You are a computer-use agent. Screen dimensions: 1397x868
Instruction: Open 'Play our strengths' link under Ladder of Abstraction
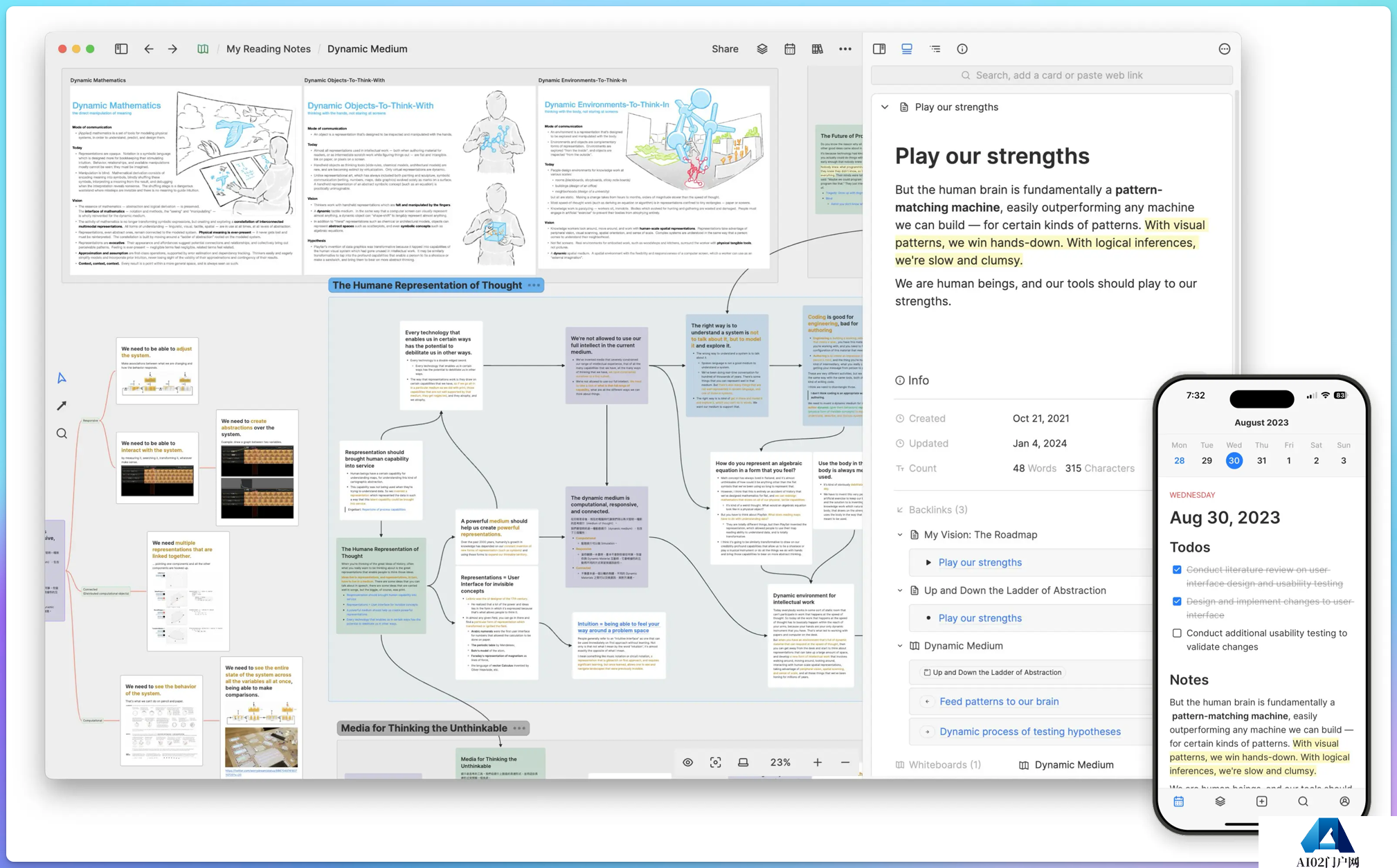(x=980, y=618)
